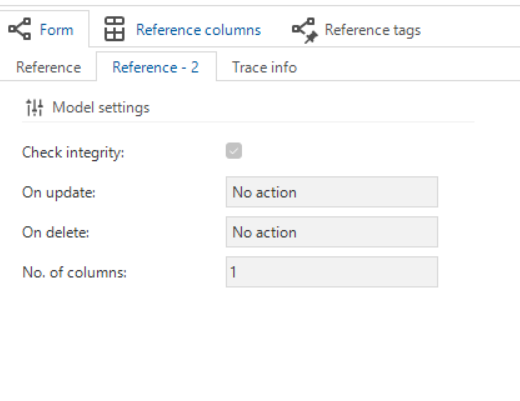
Task: Open the On update dropdown
Action: pyautogui.click(x=332, y=192)
